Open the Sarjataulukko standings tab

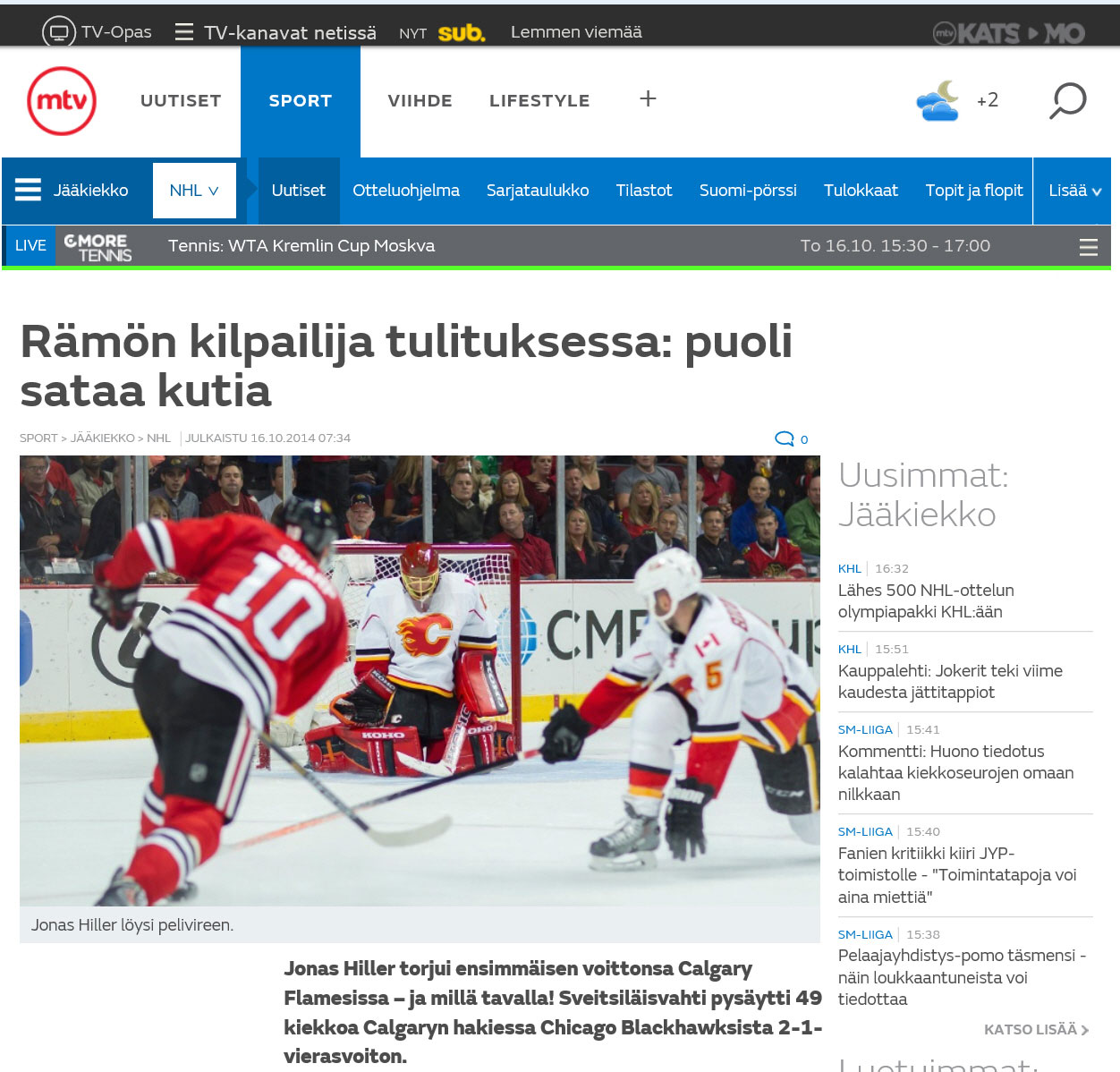[x=538, y=191]
